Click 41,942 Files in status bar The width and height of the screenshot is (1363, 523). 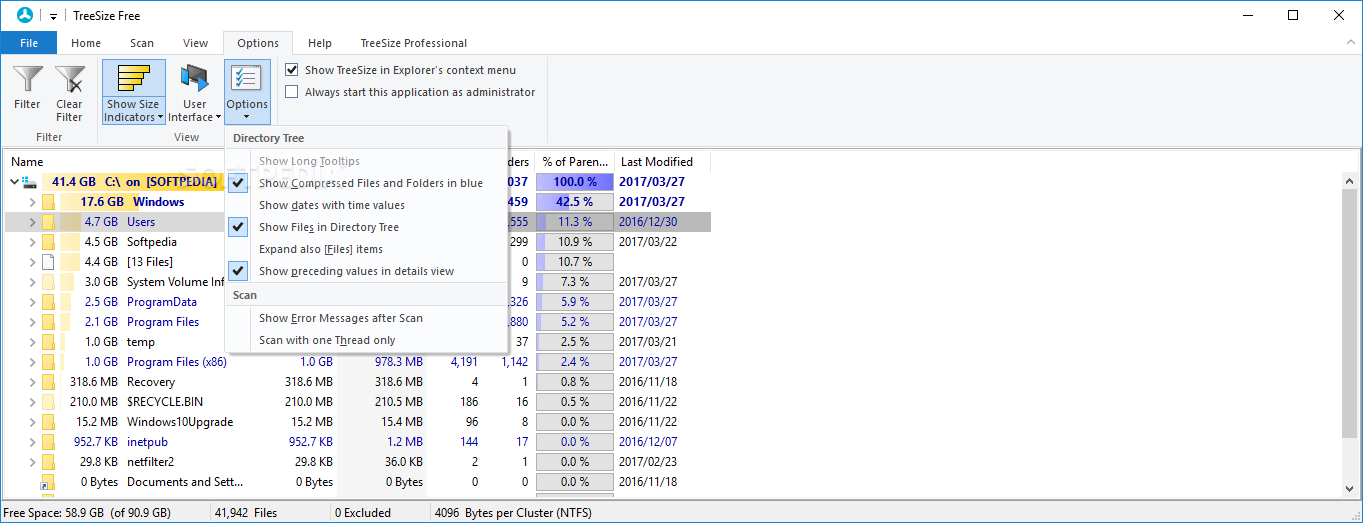point(247,512)
